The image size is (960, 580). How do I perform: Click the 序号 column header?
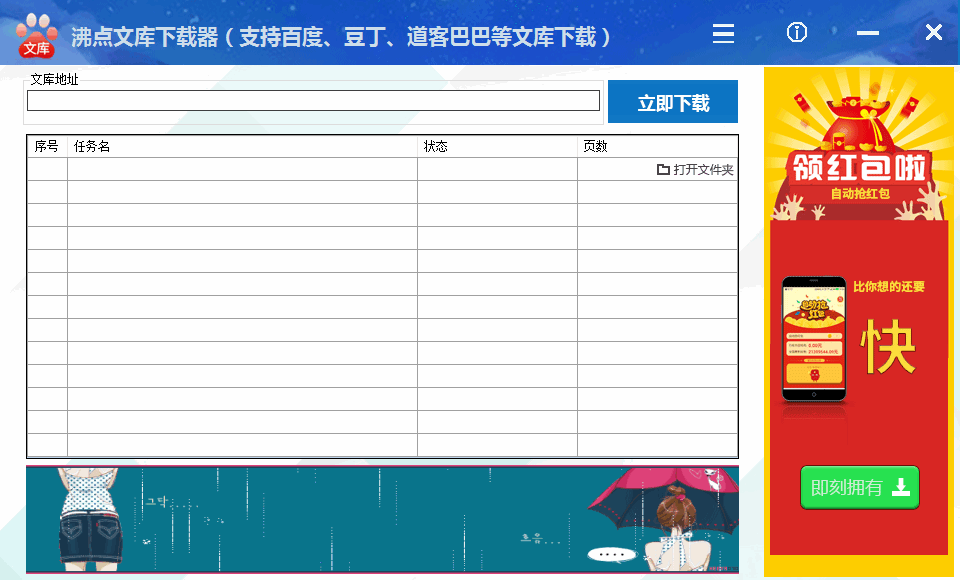click(47, 146)
